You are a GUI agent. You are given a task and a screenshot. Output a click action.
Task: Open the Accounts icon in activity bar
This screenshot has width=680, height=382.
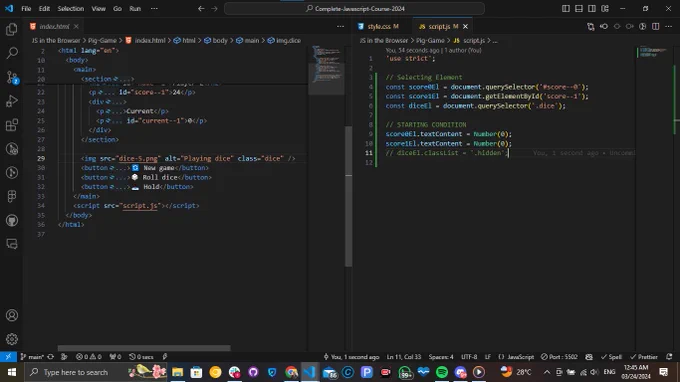(12, 315)
